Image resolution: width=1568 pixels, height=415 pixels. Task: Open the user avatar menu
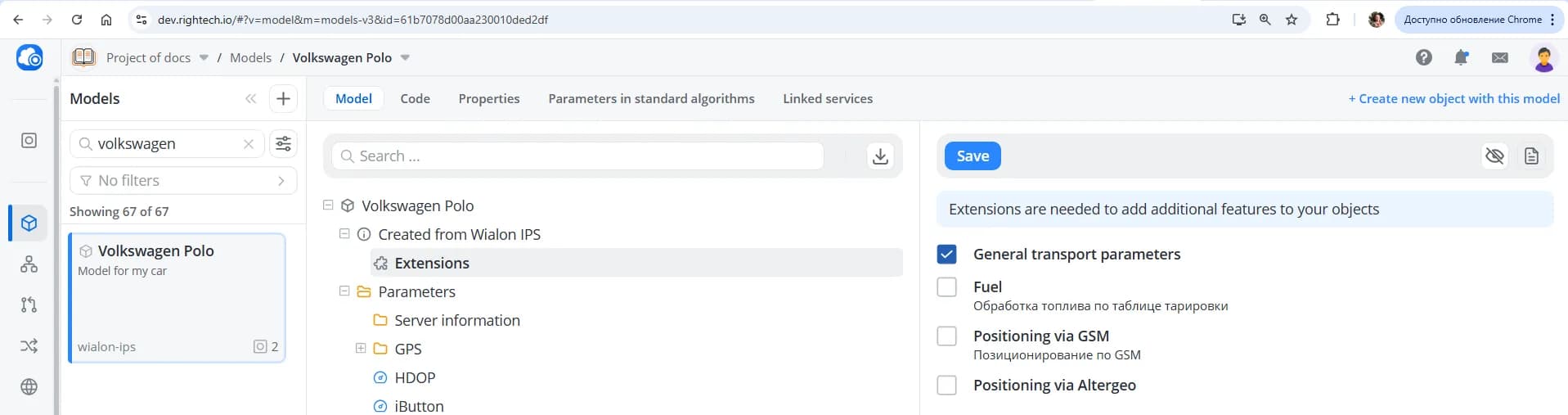click(1543, 58)
